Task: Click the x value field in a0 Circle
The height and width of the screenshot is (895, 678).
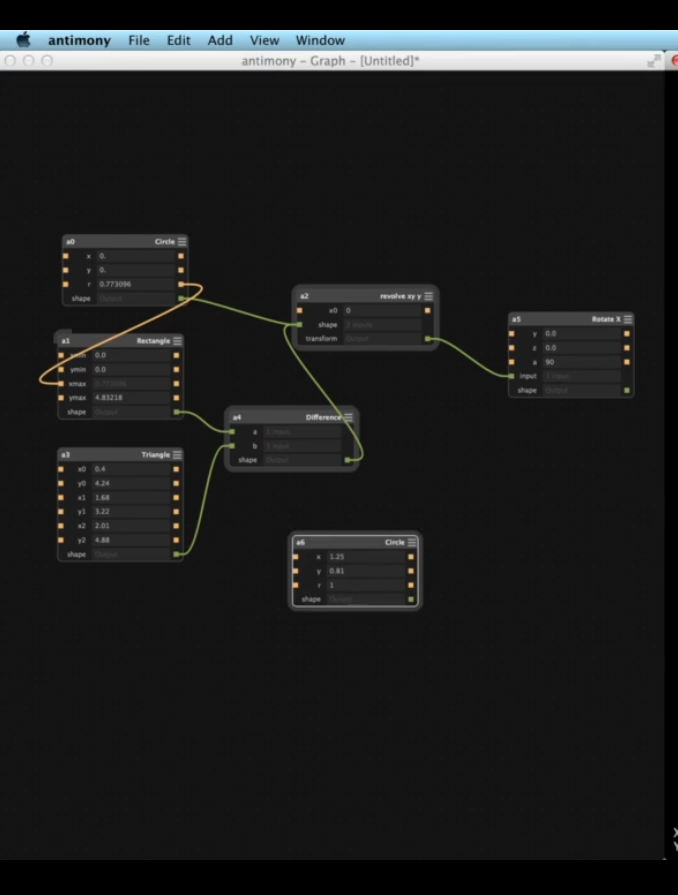Action: (135, 256)
